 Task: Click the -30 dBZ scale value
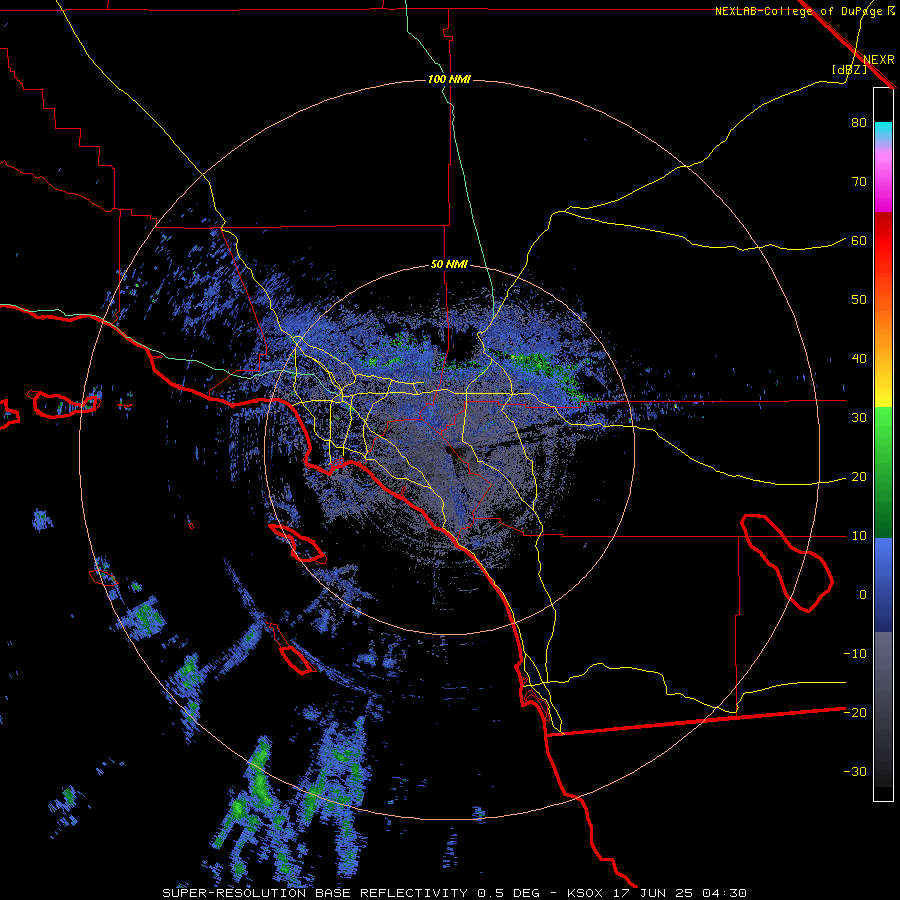tap(855, 772)
